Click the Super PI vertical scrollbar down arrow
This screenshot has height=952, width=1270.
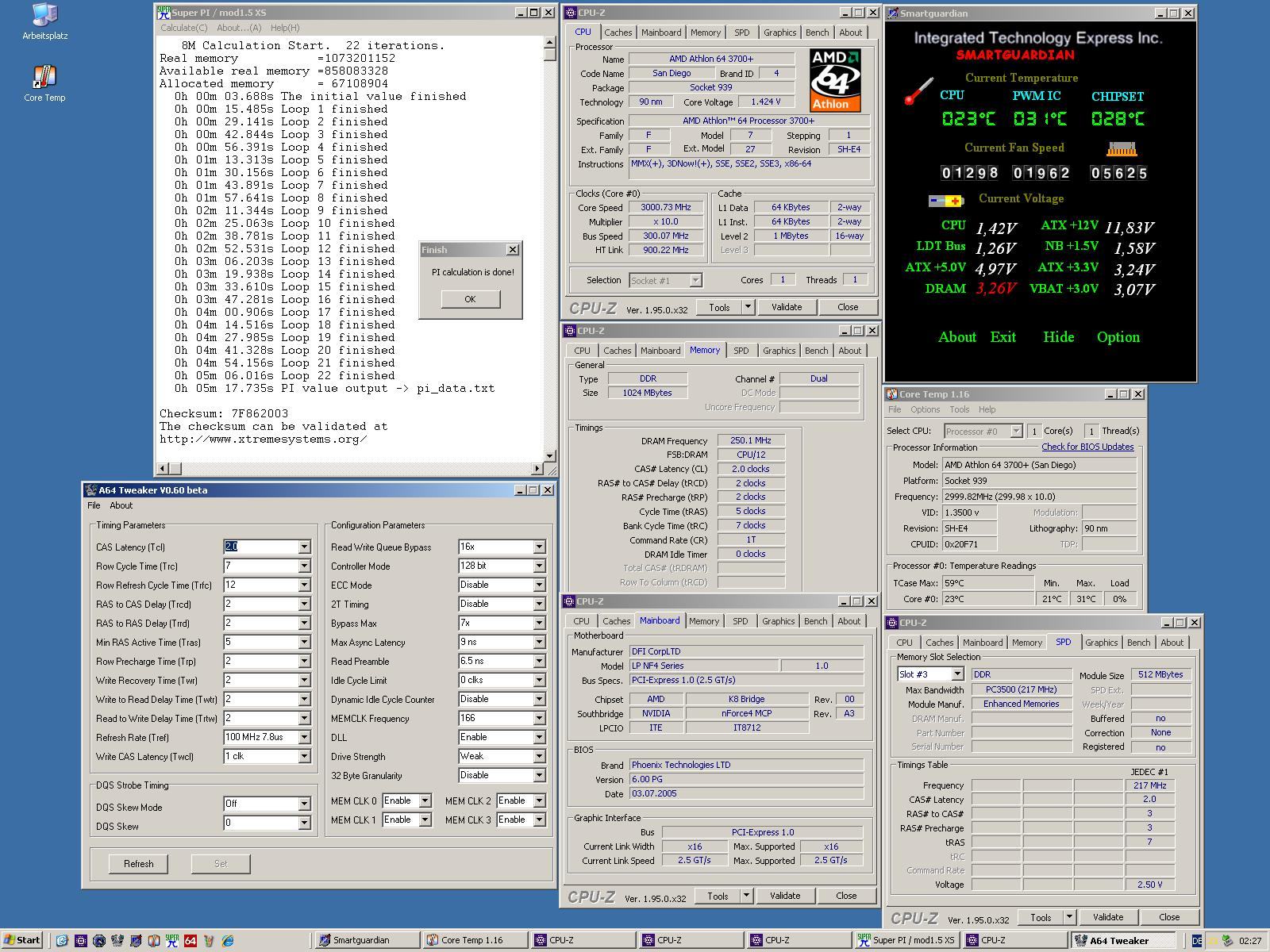(549, 455)
